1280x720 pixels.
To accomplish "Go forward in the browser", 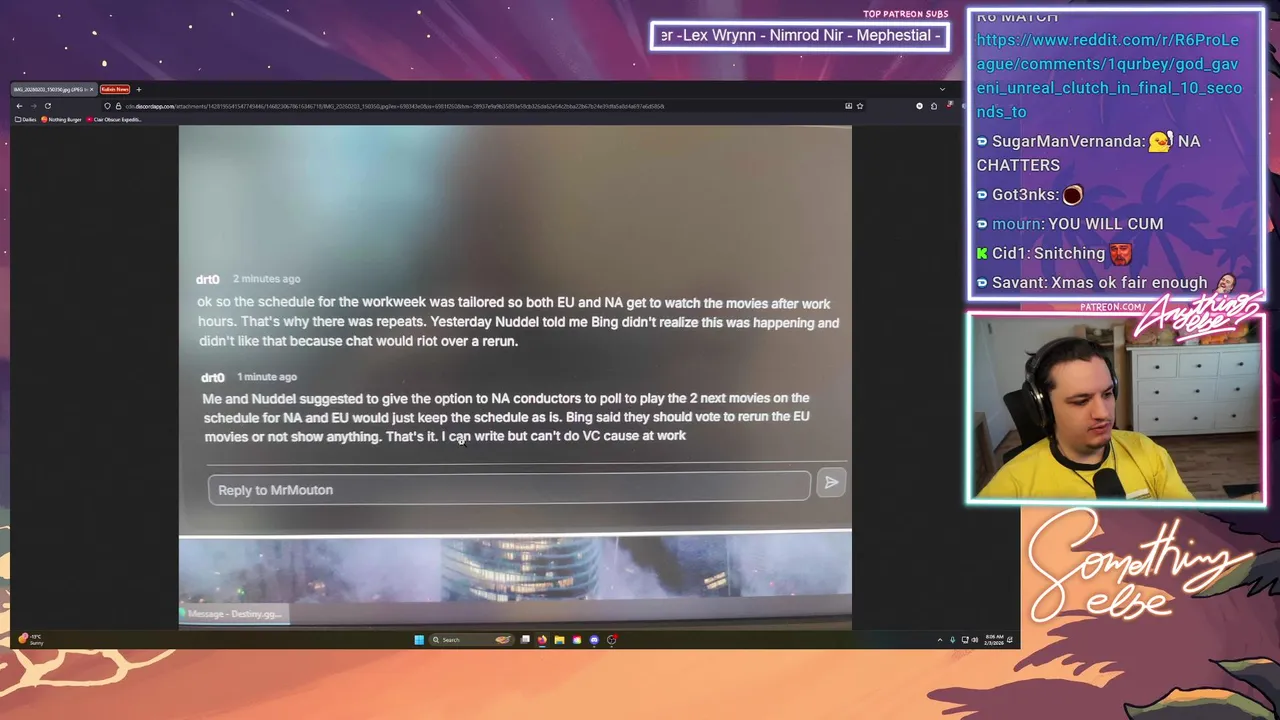I will pos(34,106).
